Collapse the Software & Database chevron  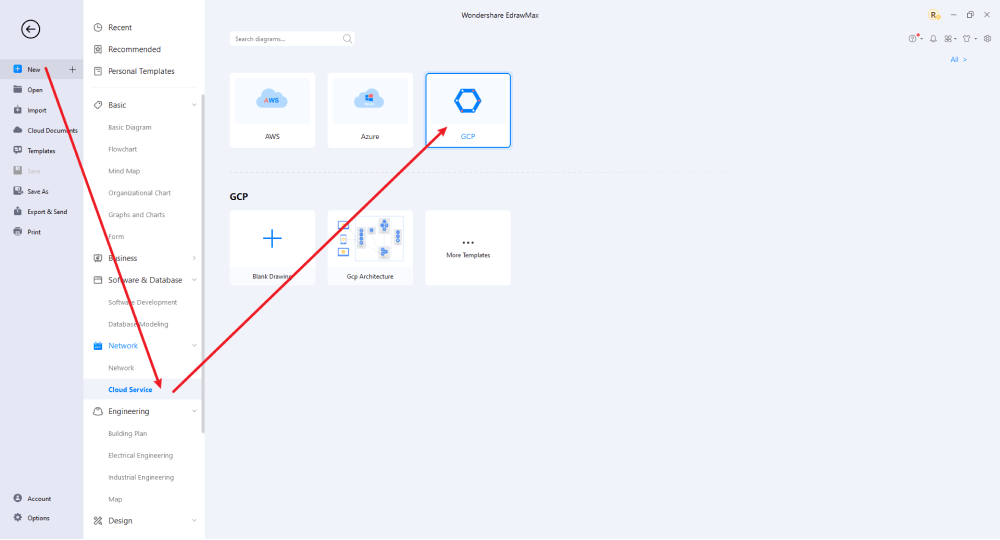click(194, 280)
